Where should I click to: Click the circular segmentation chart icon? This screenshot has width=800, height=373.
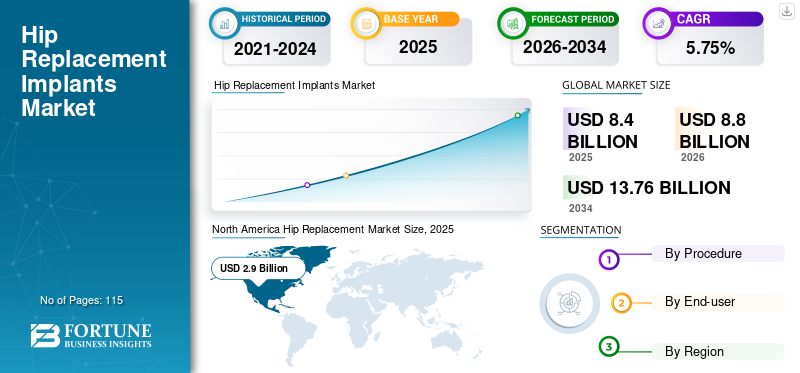click(x=569, y=303)
